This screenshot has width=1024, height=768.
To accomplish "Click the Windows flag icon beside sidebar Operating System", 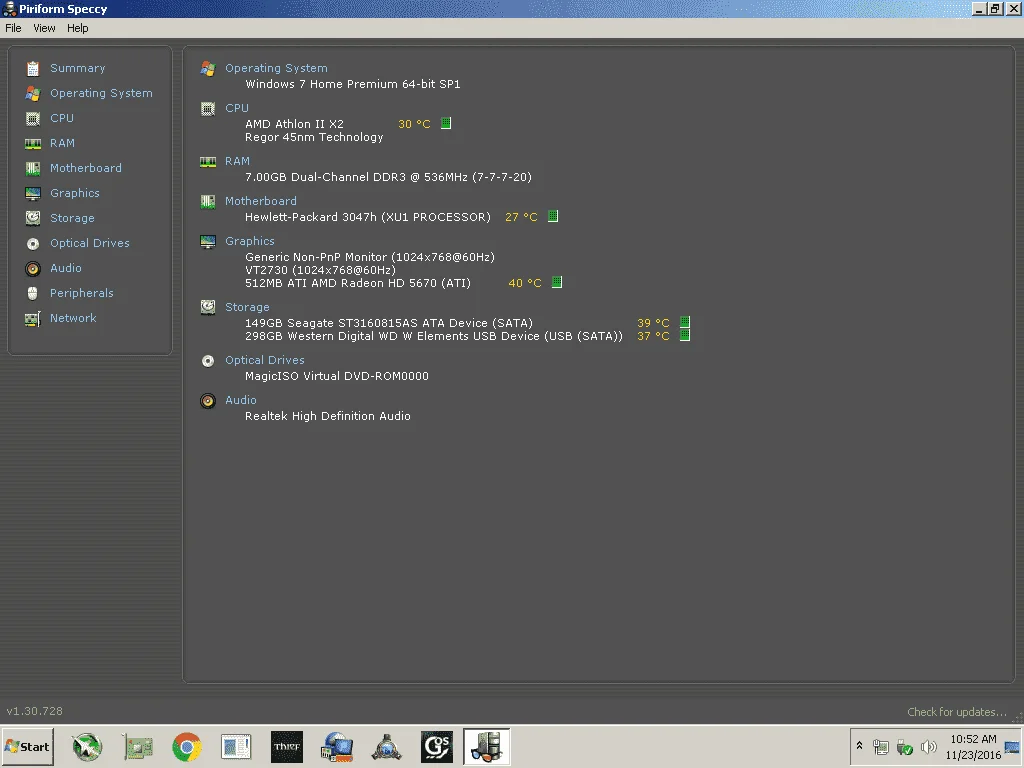I will click(x=33, y=93).
